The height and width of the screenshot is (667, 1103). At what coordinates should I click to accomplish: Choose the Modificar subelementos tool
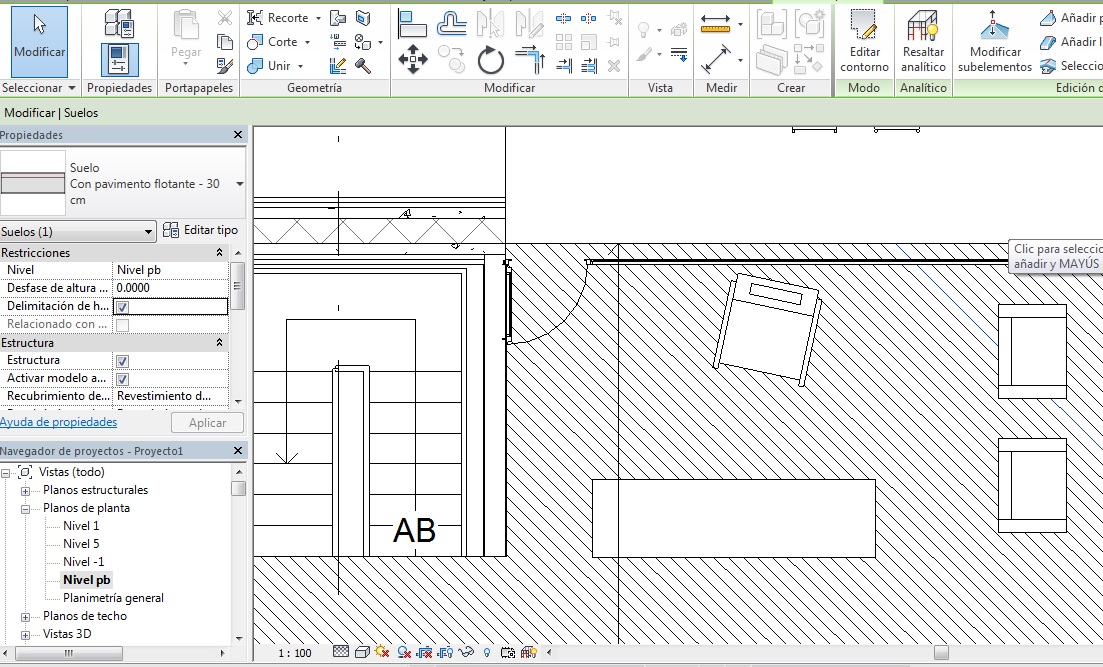[x=994, y=40]
